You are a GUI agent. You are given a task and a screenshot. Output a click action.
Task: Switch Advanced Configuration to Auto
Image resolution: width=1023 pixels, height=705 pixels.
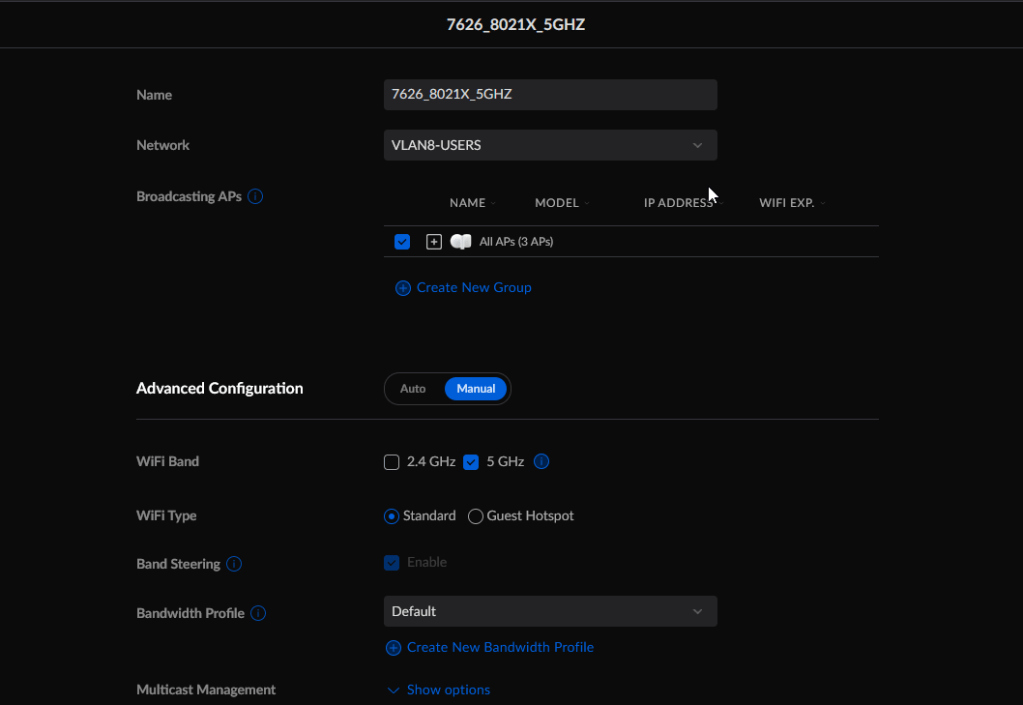(413, 389)
